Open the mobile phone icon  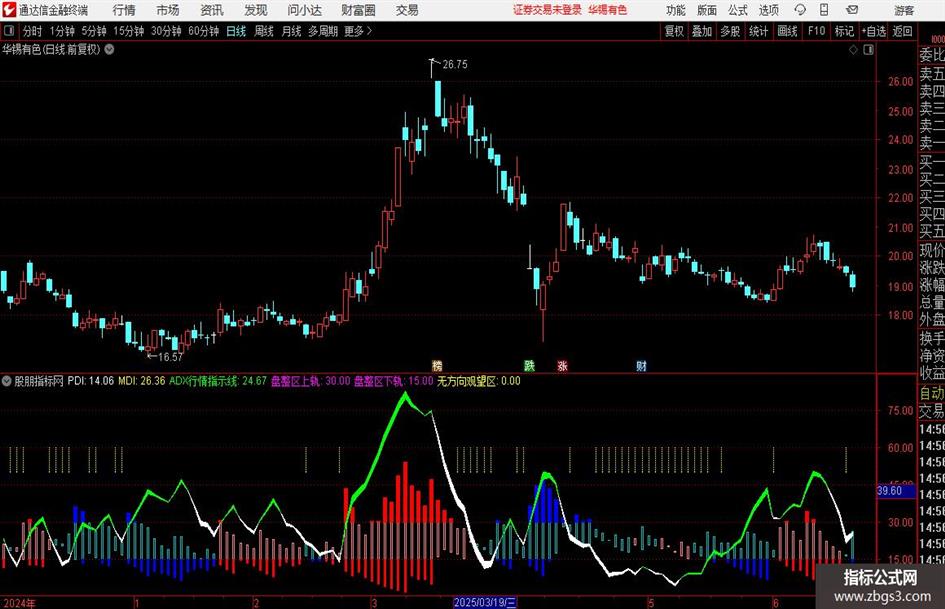pyautogui.click(x=824, y=10)
